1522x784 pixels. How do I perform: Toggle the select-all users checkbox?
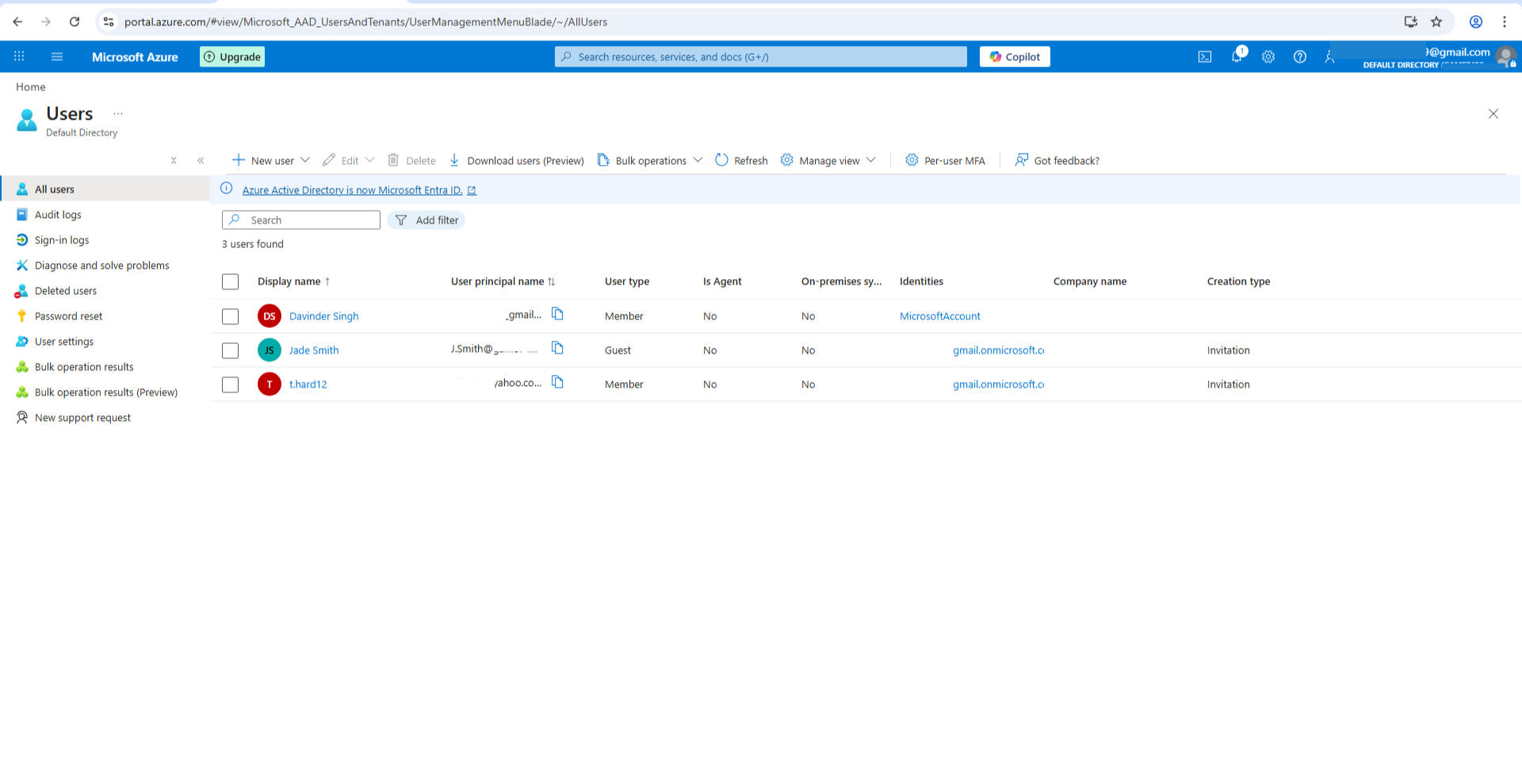231,281
